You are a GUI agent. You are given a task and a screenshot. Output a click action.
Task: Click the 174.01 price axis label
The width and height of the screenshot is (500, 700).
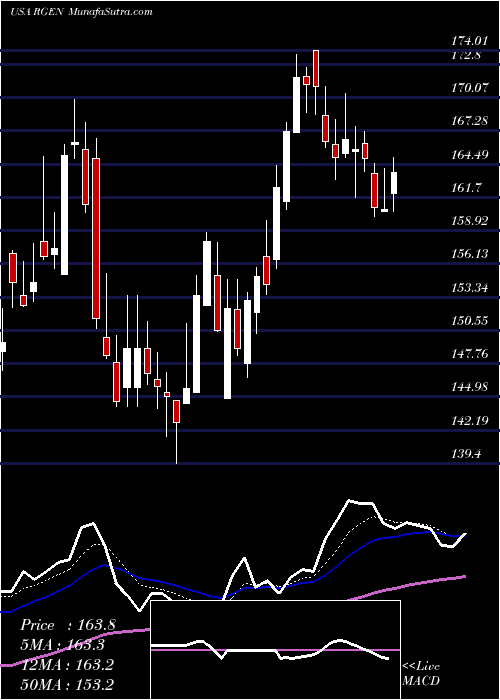468,42
